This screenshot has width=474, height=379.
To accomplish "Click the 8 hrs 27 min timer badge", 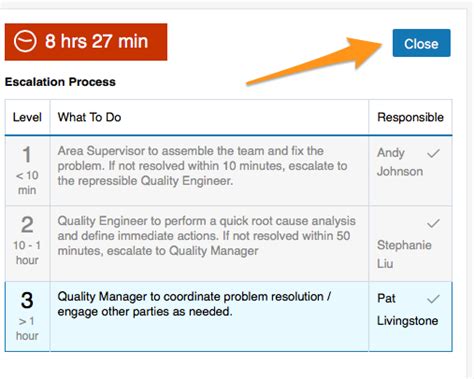I will [x=86, y=42].
